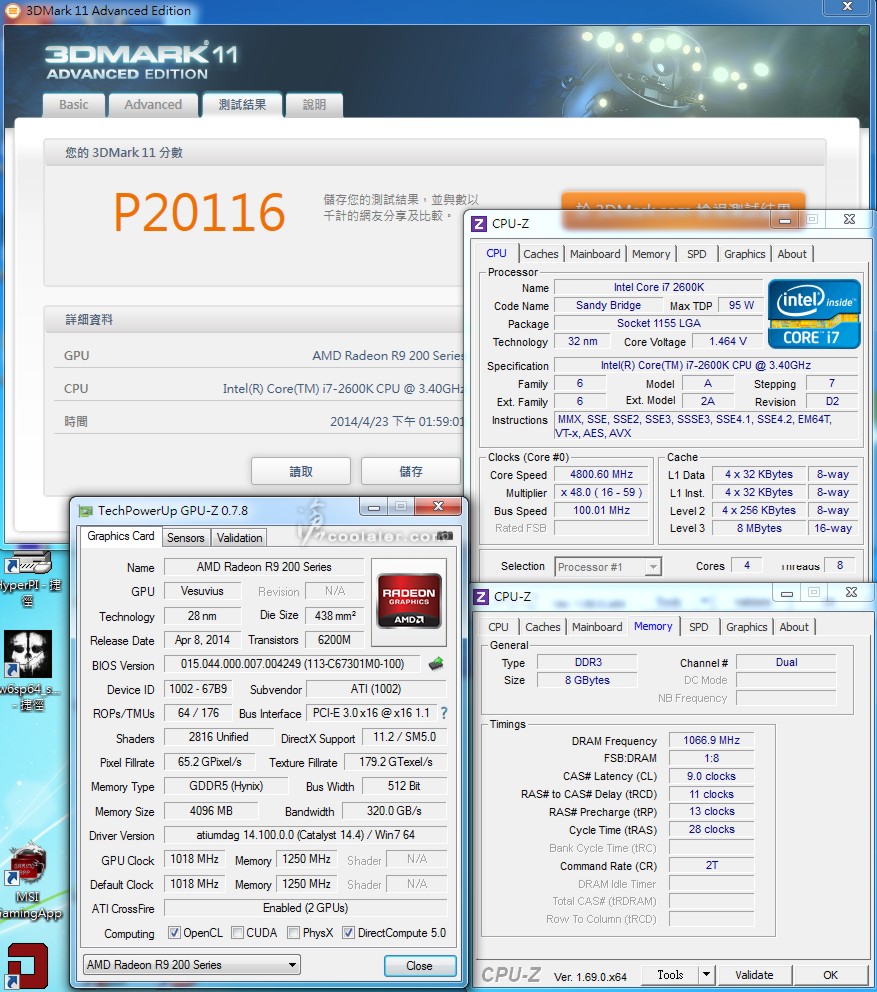877x992 pixels.
Task: Click the Radeon Graphics AMD logo
Action: pyautogui.click(x=409, y=600)
